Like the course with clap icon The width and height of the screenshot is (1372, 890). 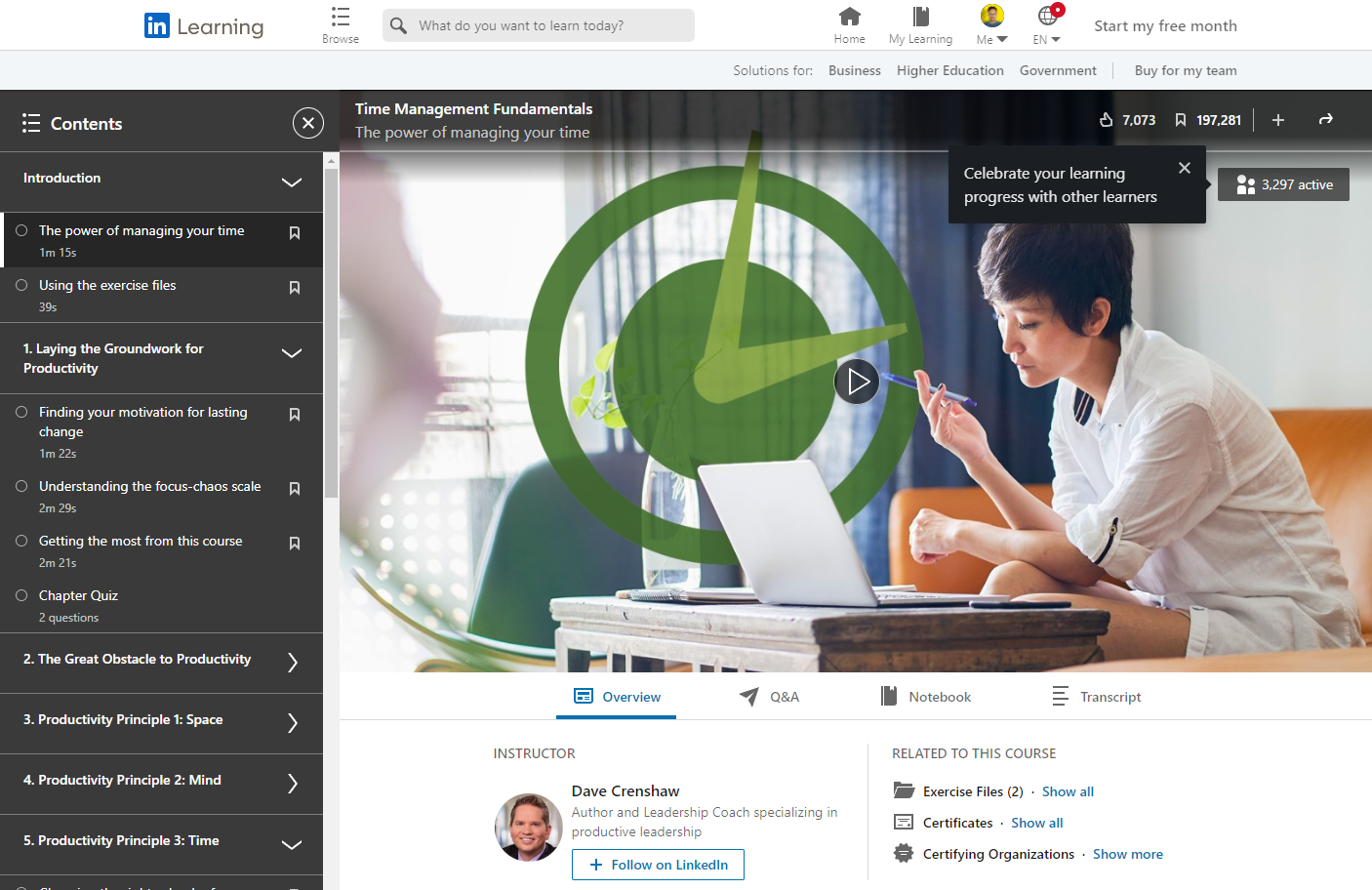1107,120
